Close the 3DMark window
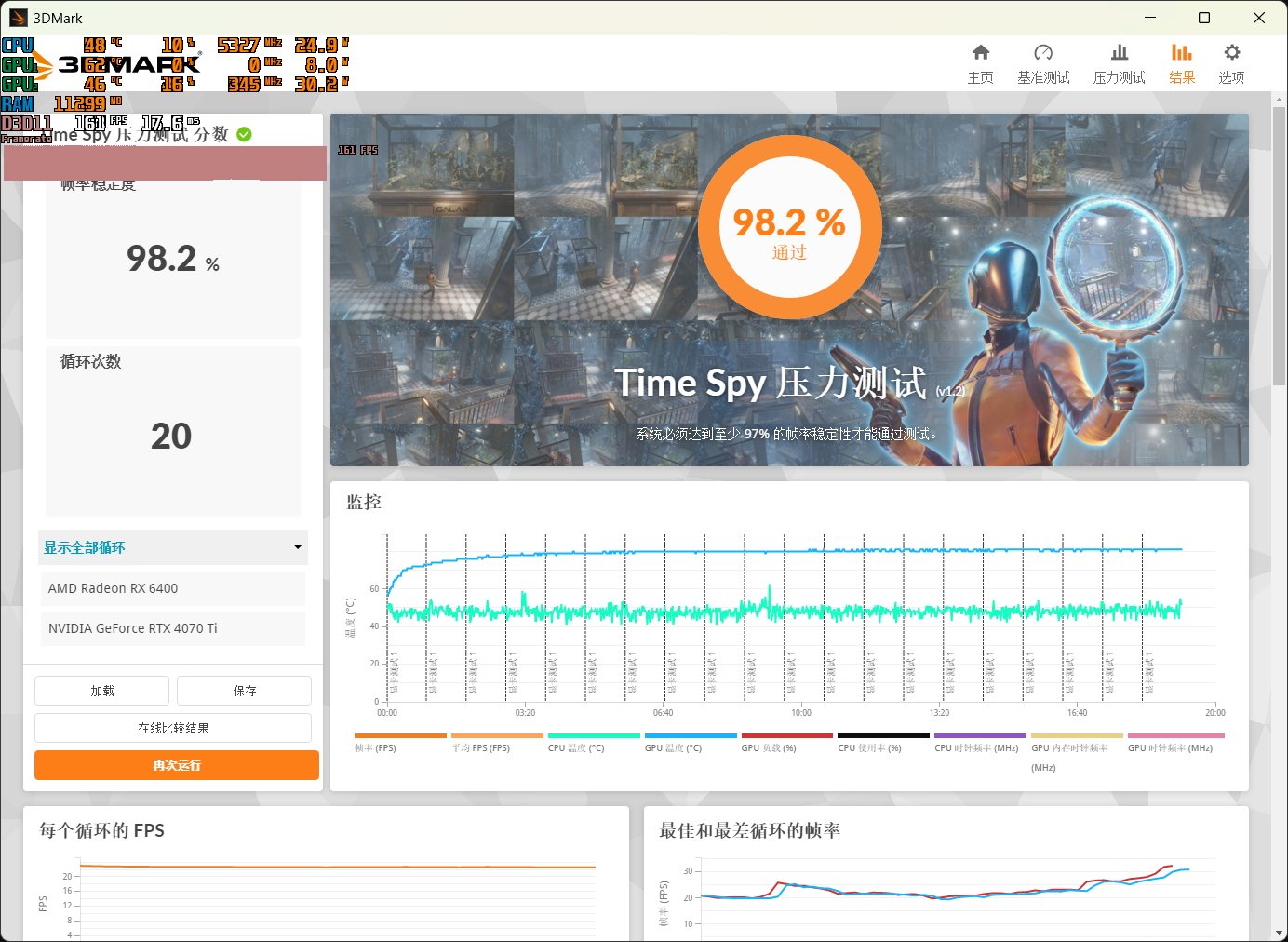Screen dimensions: 1288x942 [x=1259, y=18]
